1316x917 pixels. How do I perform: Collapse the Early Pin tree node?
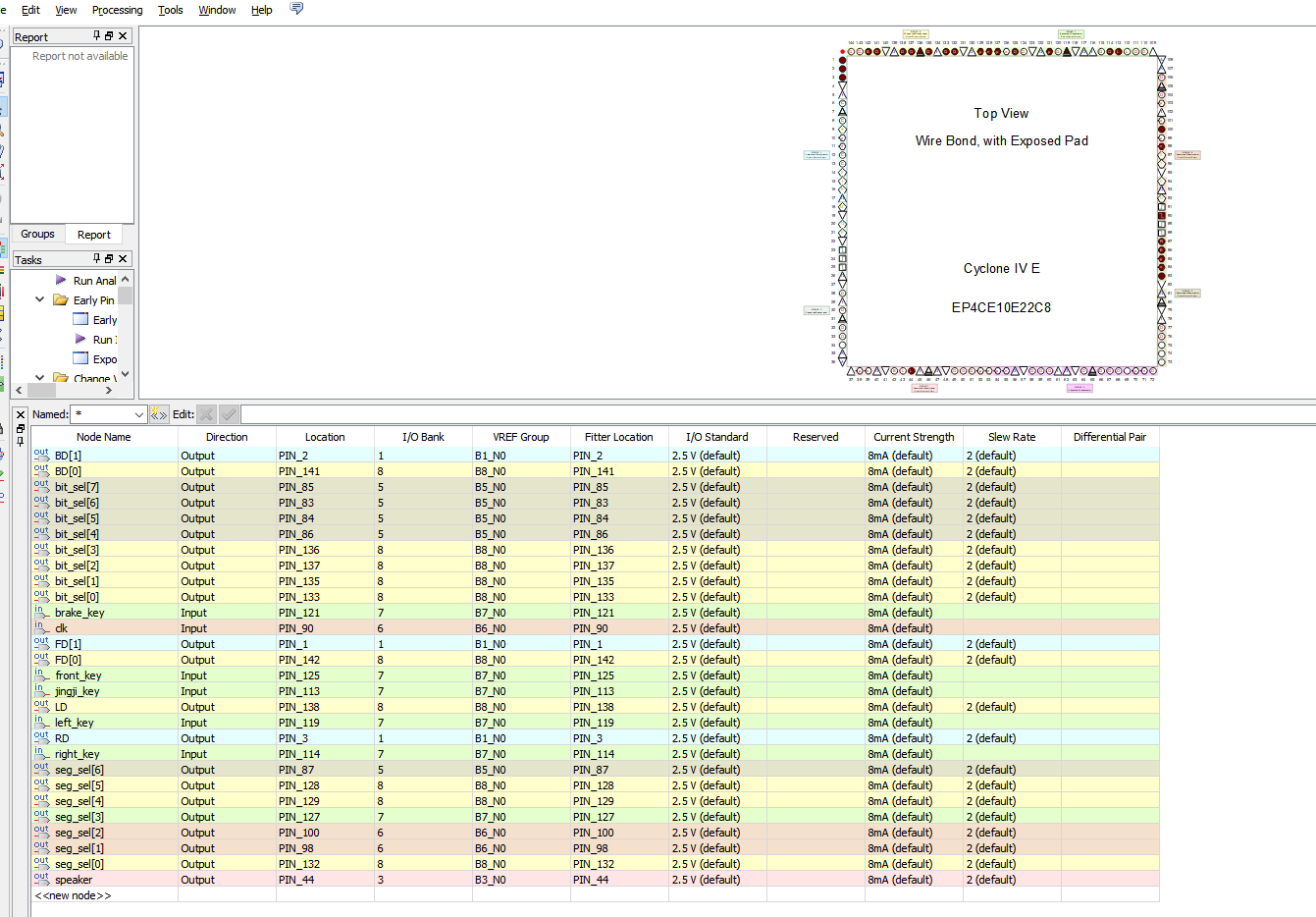tap(39, 299)
